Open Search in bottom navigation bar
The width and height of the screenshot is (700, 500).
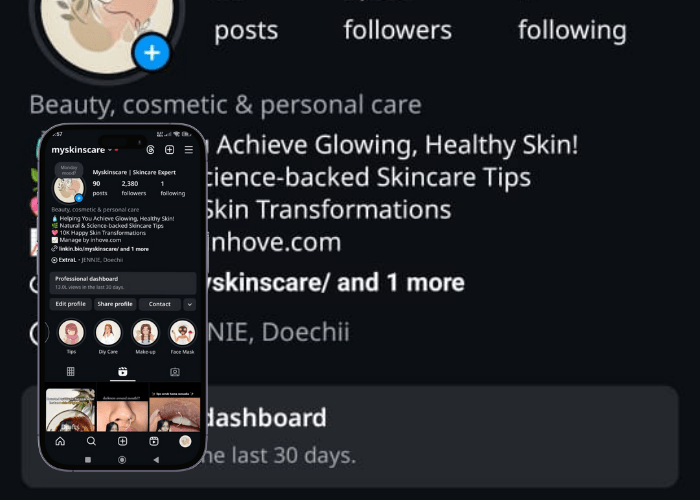(x=91, y=441)
